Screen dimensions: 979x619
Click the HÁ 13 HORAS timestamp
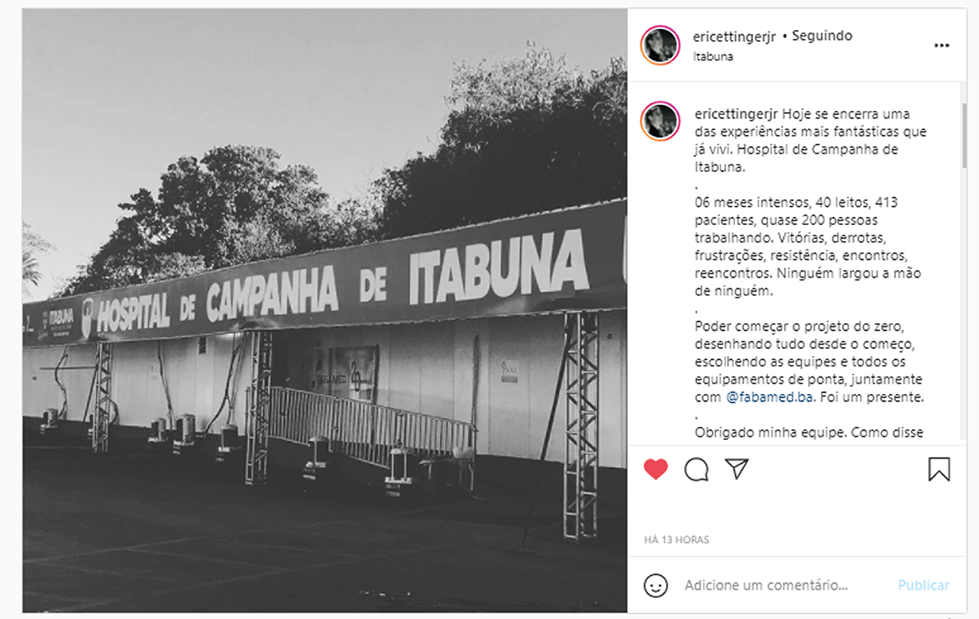[677, 540]
